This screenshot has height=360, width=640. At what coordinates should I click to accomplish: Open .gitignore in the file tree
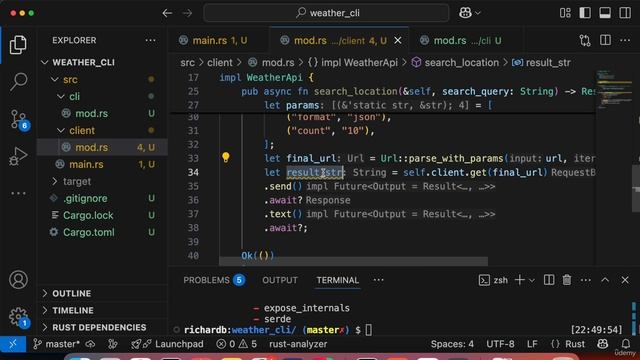coord(85,198)
